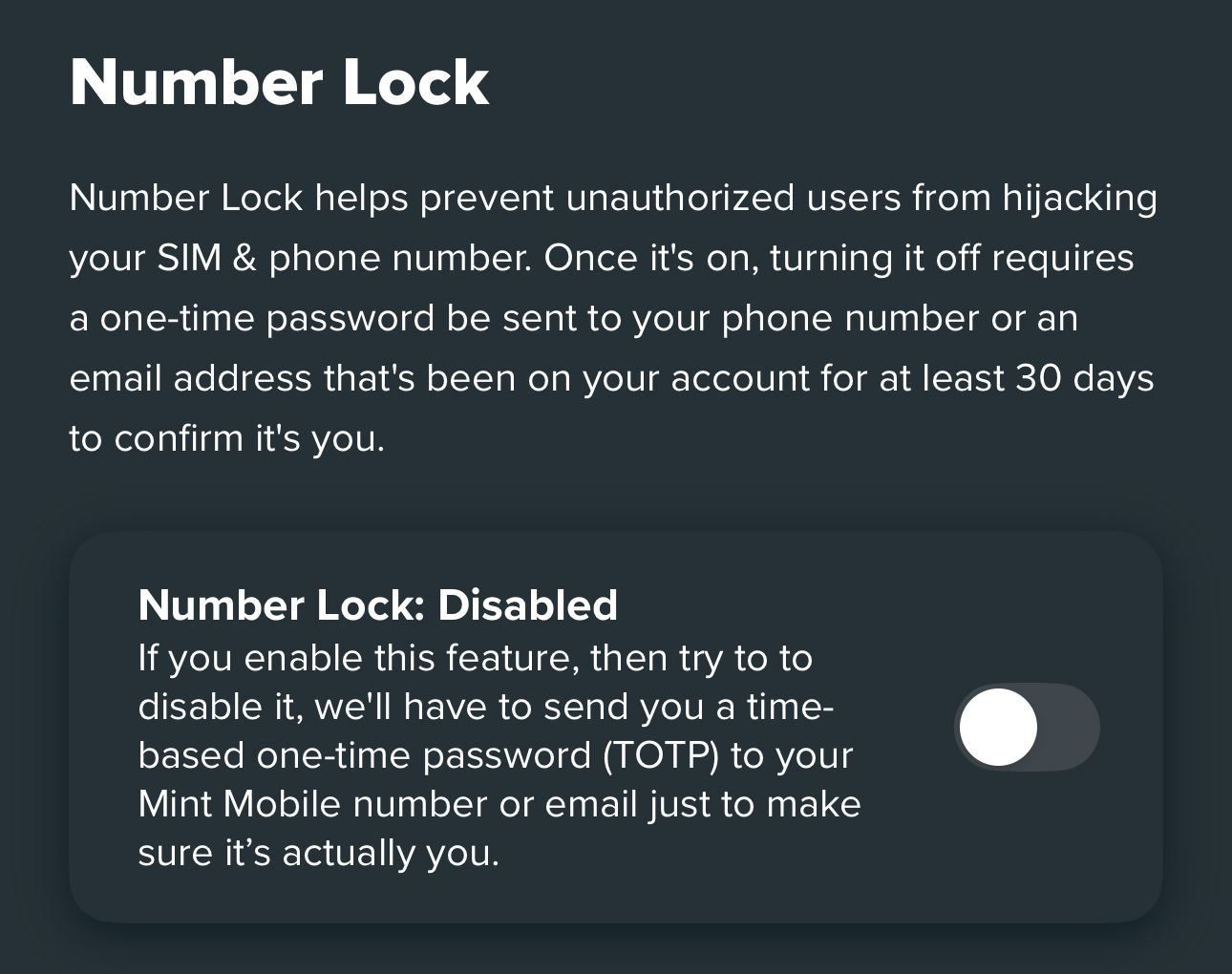Click "to confirm it's you." closing line
The width and height of the screenshot is (1232, 974).
pyautogui.click(x=227, y=439)
